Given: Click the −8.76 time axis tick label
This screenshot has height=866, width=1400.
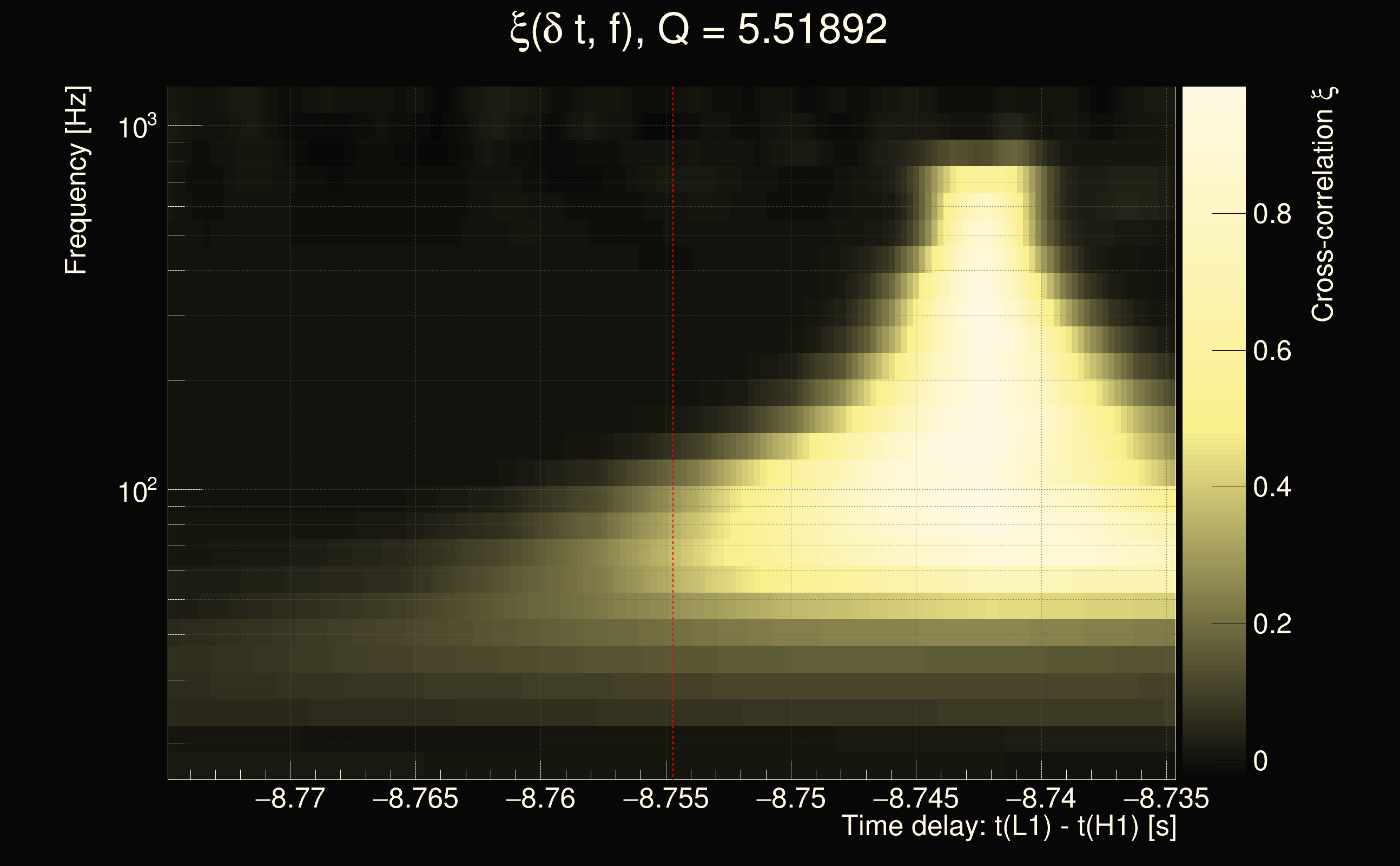Looking at the screenshot, I should (540, 798).
